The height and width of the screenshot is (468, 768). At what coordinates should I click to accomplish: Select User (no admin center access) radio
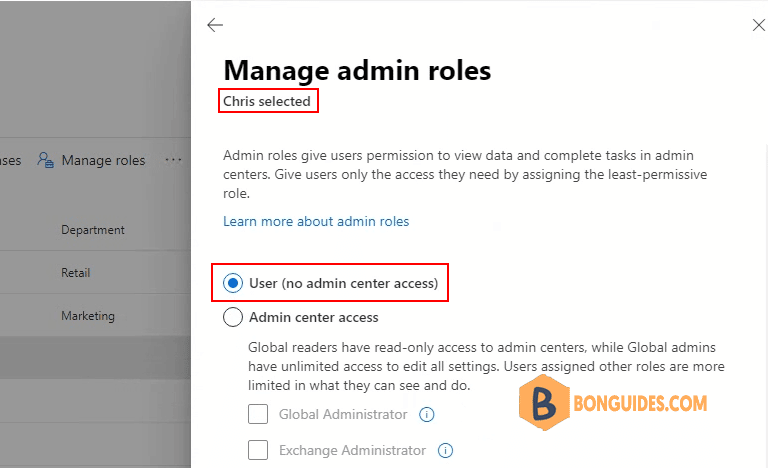click(233, 283)
